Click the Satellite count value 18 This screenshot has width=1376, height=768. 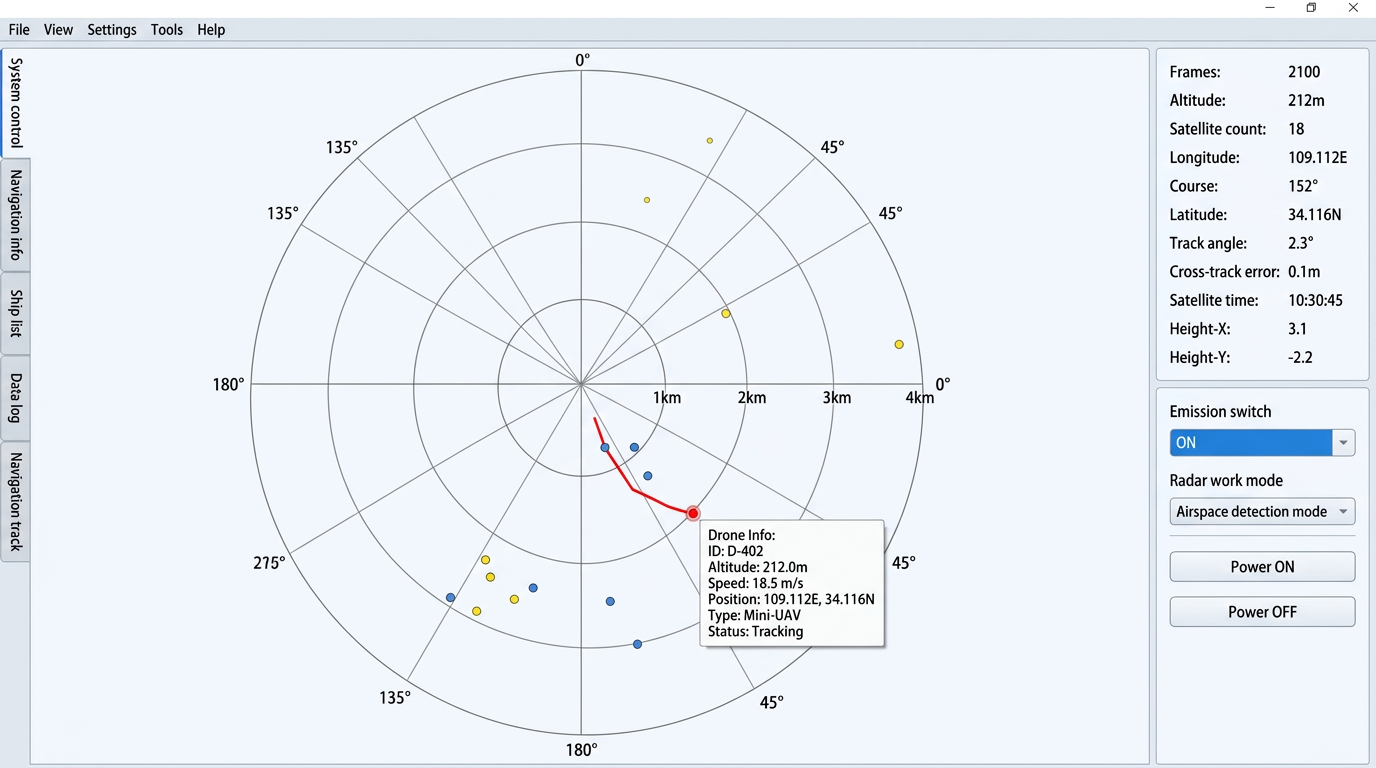(x=1296, y=129)
